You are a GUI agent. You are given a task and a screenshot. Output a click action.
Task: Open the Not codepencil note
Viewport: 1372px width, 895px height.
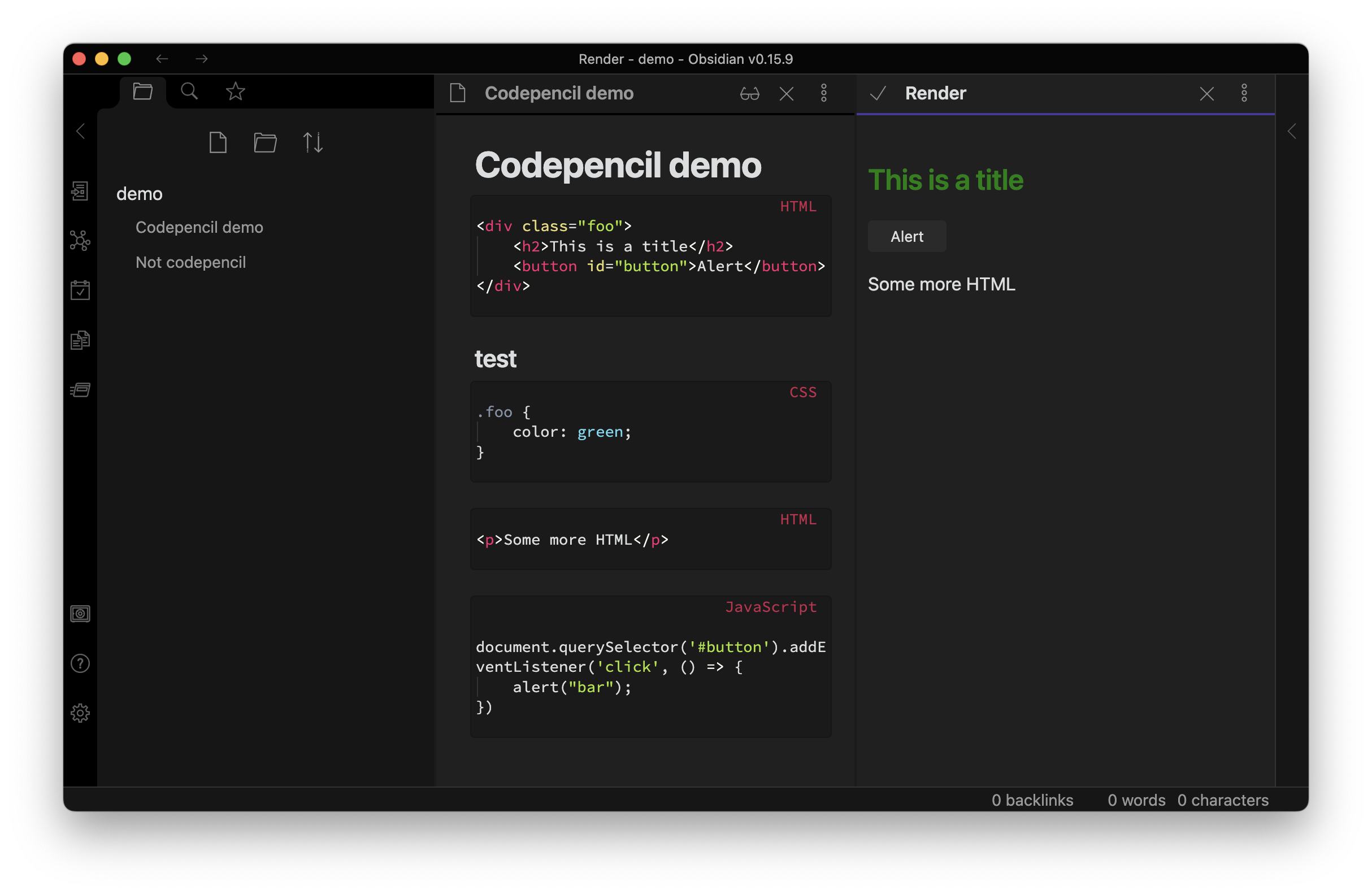click(190, 262)
